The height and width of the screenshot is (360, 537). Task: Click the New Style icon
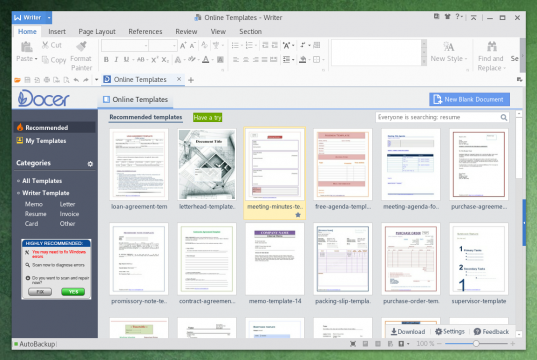click(x=448, y=46)
